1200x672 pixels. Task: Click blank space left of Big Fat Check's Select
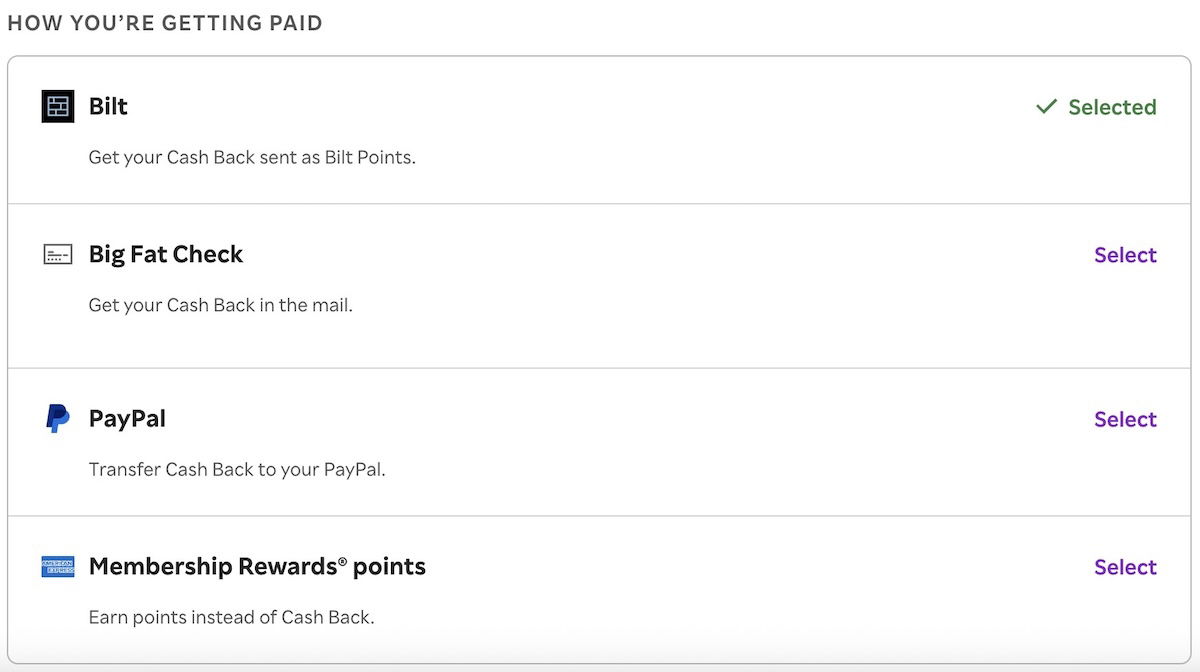point(700,255)
